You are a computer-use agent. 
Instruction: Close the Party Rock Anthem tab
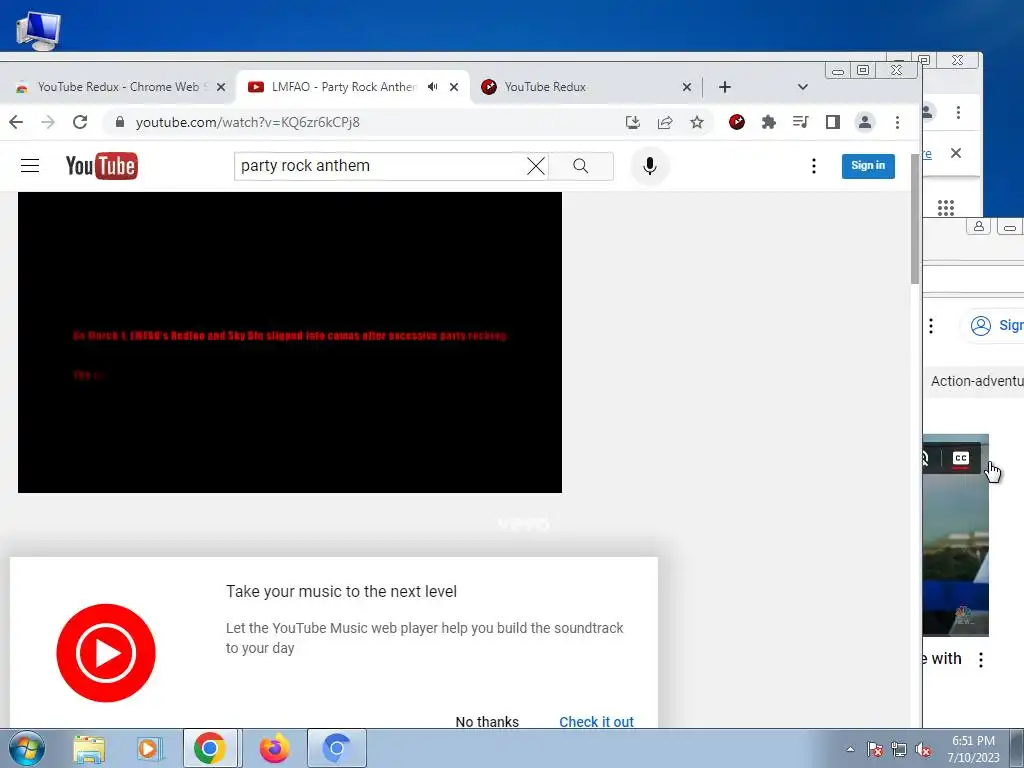pyautogui.click(x=454, y=87)
